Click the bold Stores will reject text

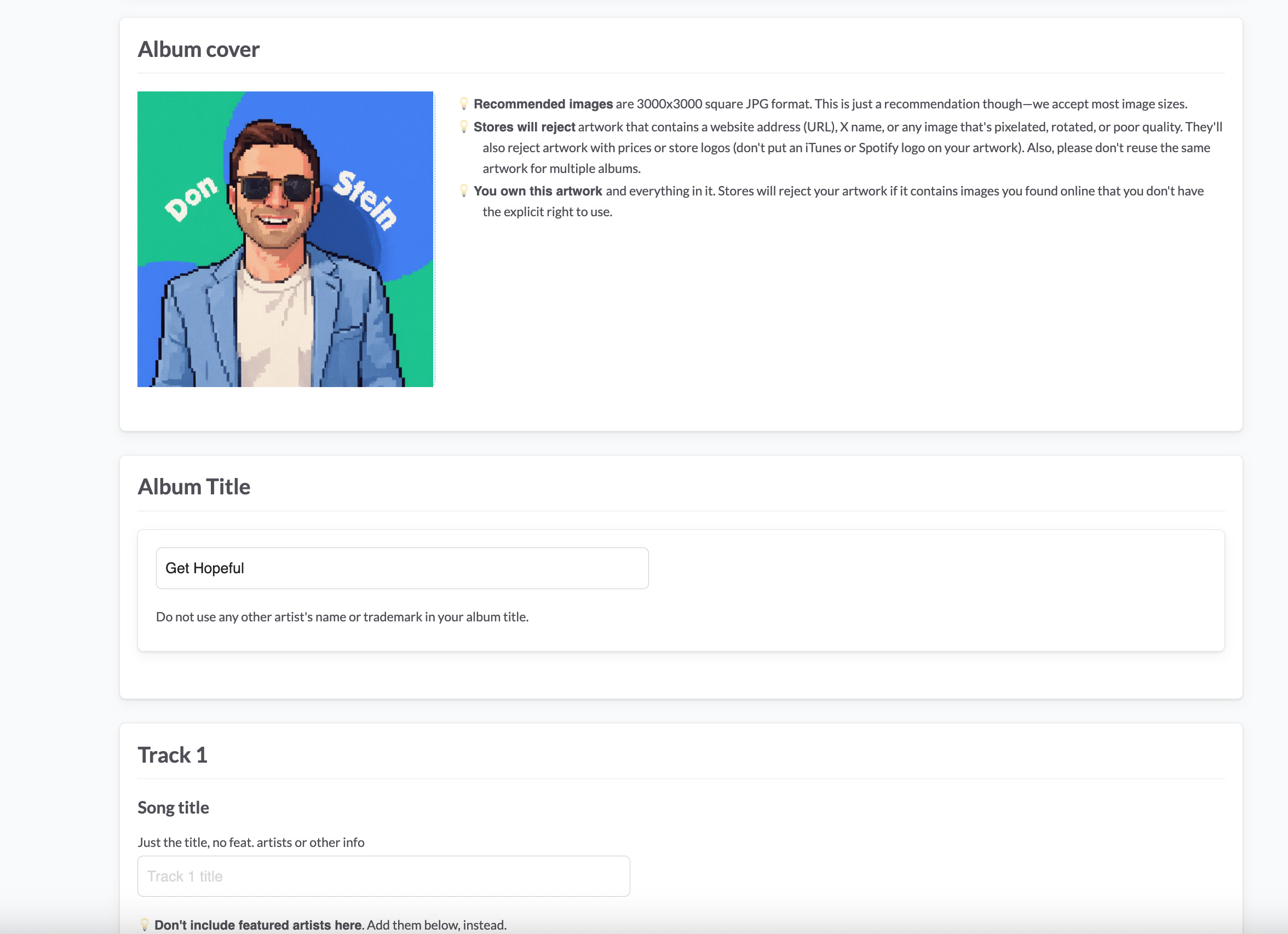[524, 127]
